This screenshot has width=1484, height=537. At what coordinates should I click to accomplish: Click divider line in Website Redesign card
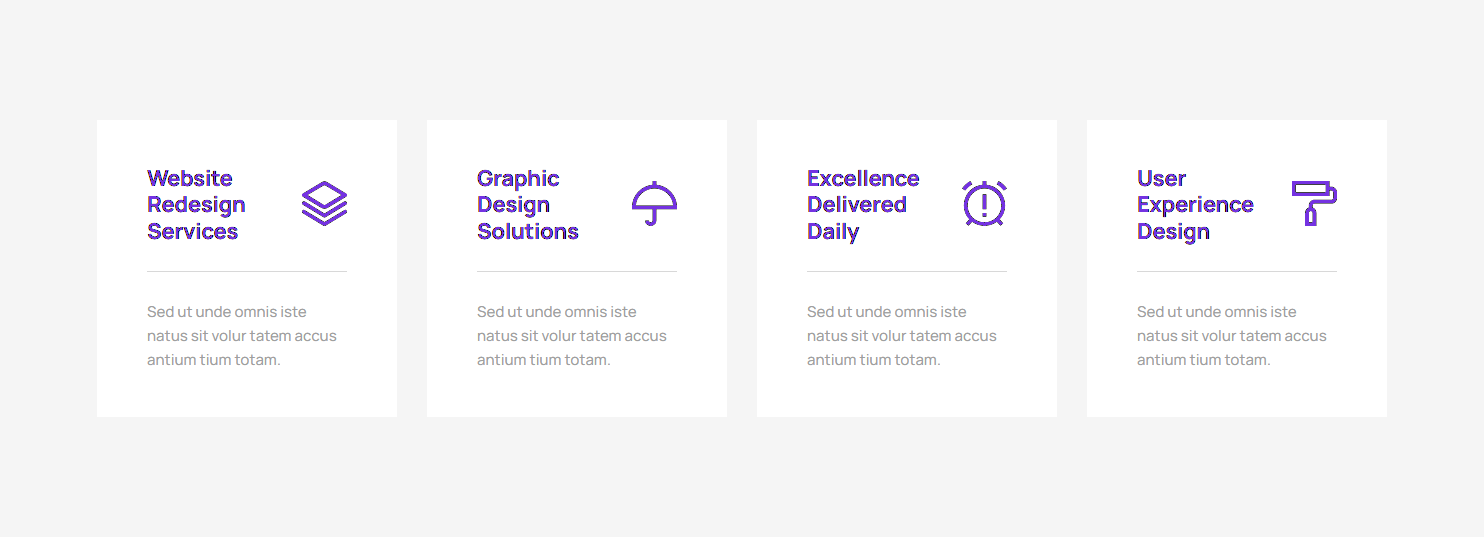coord(247,271)
